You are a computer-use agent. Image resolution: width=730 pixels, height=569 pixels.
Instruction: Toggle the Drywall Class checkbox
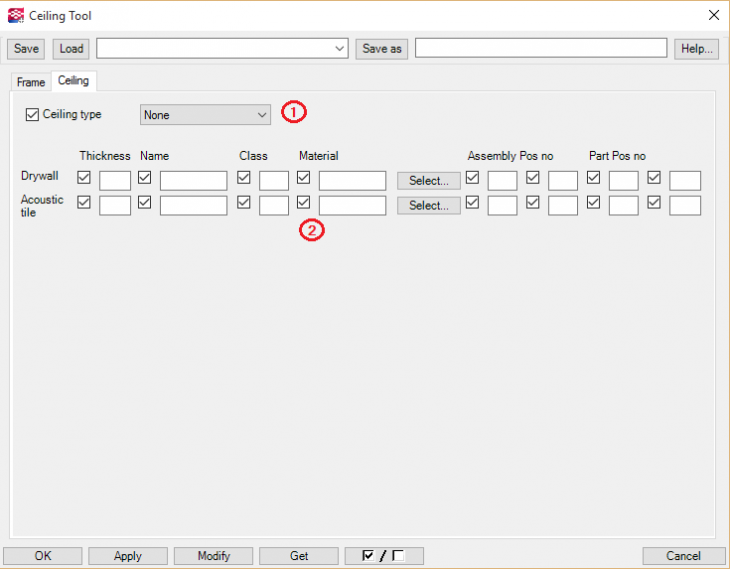pos(244,178)
